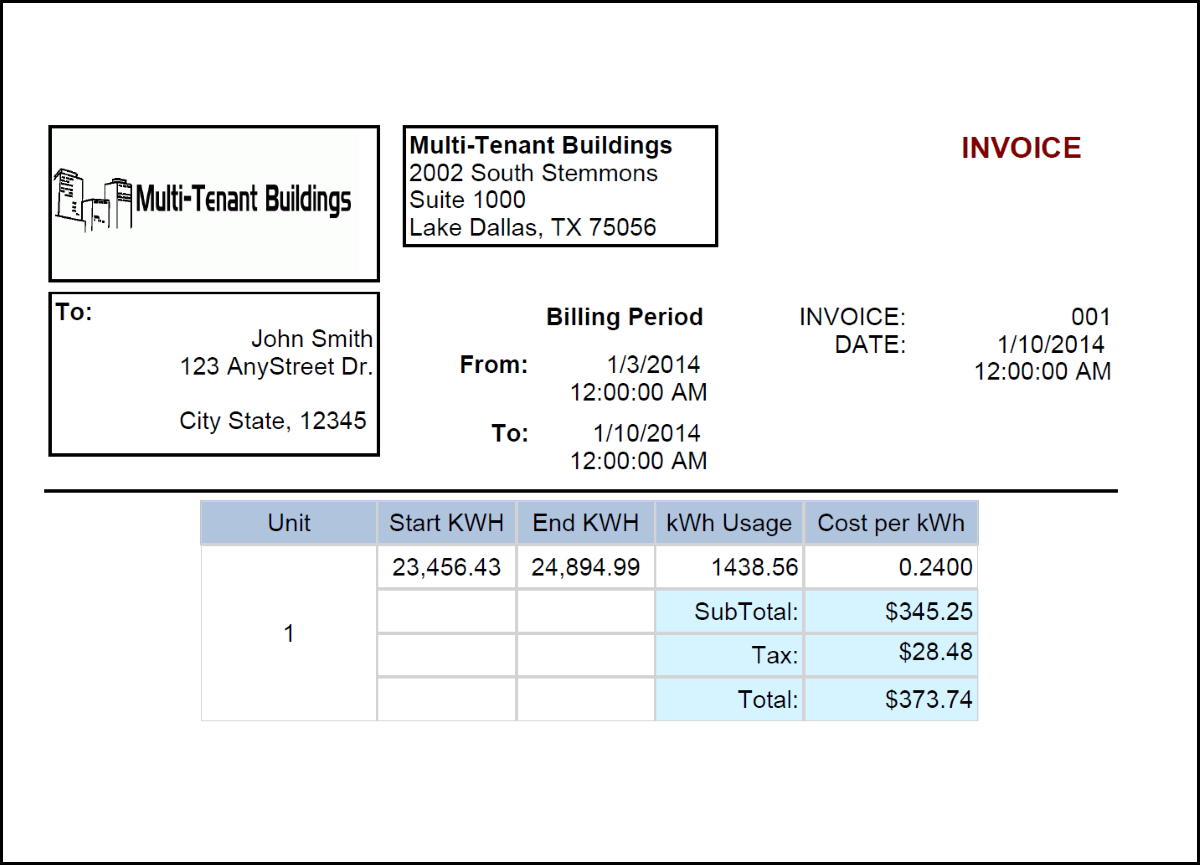Click the Unit column header
Screen dimensions: 1200x865
(x=289, y=523)
